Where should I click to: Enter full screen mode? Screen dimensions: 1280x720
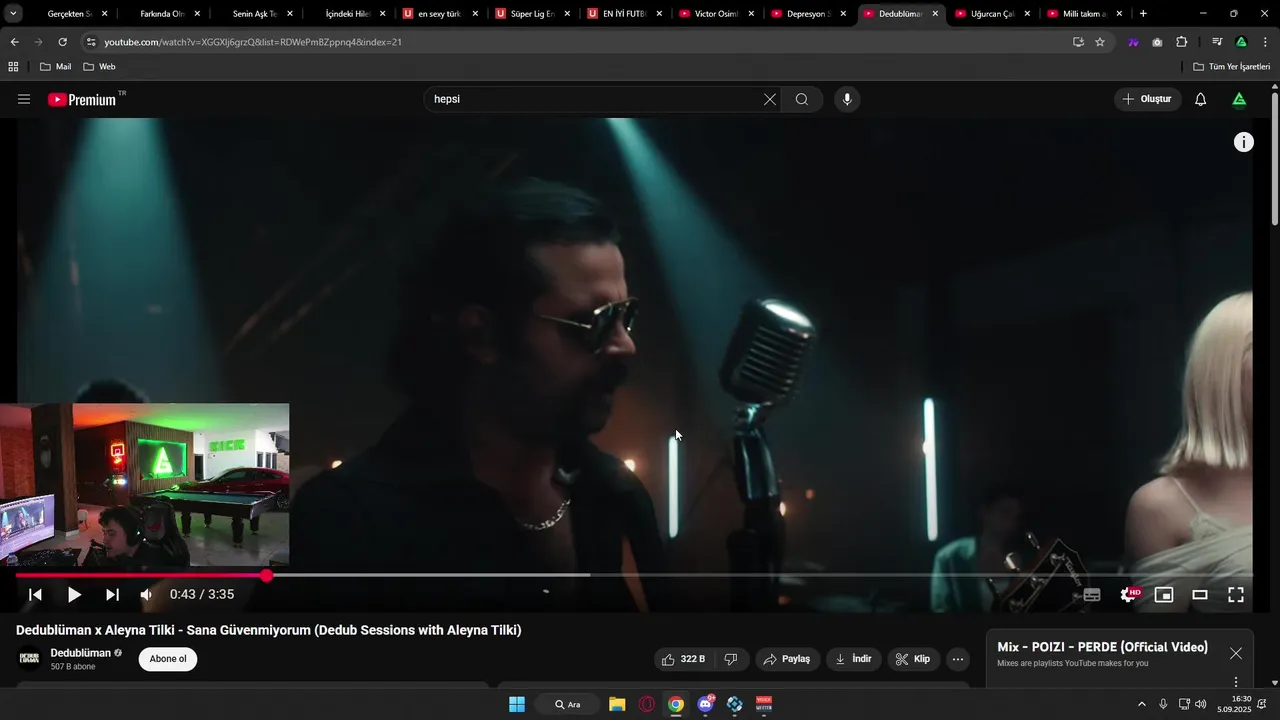(1236, 594)
